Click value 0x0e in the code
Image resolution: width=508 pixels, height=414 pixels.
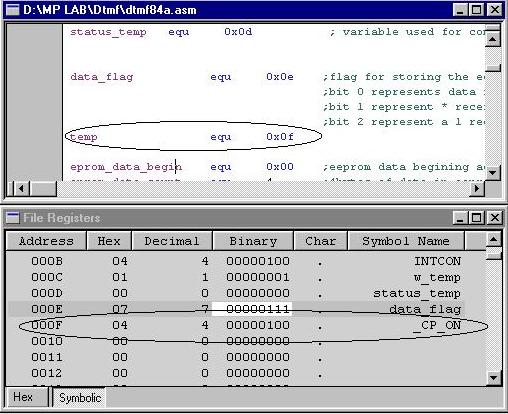click(280, 77)
